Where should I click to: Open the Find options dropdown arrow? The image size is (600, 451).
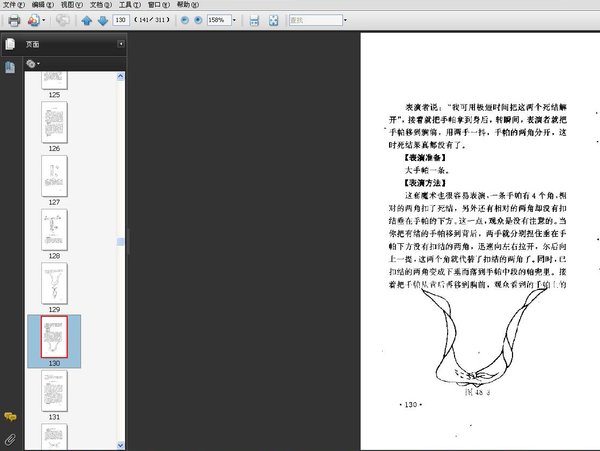pos(345,20)
